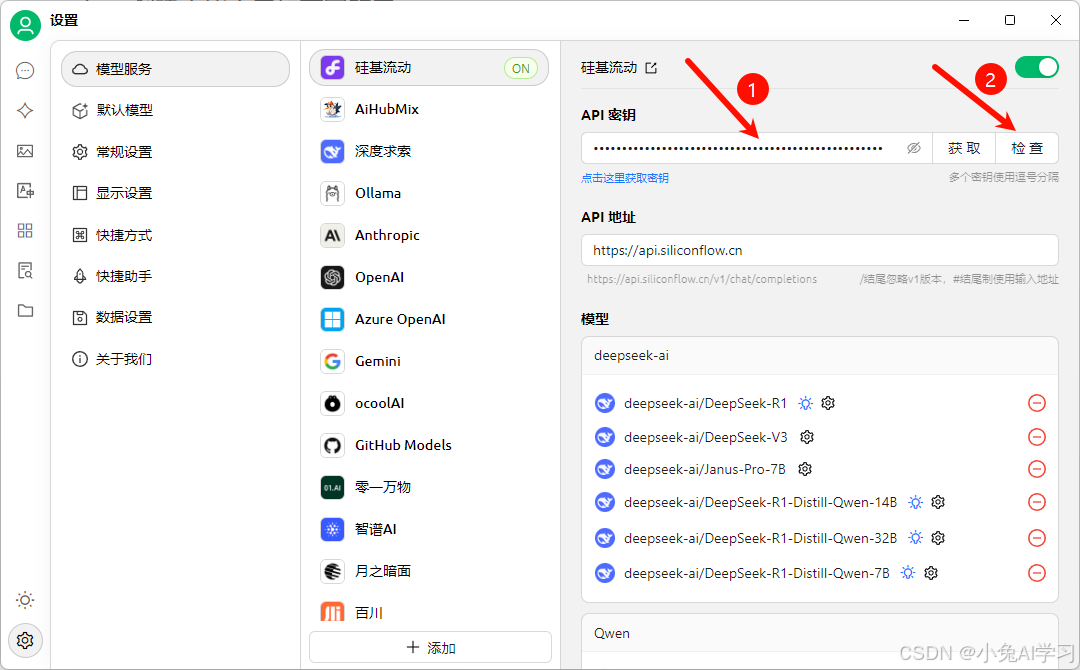Open the 显示设置 settings menu
This screenshot has height=670, width=1080.
[175, 193]
